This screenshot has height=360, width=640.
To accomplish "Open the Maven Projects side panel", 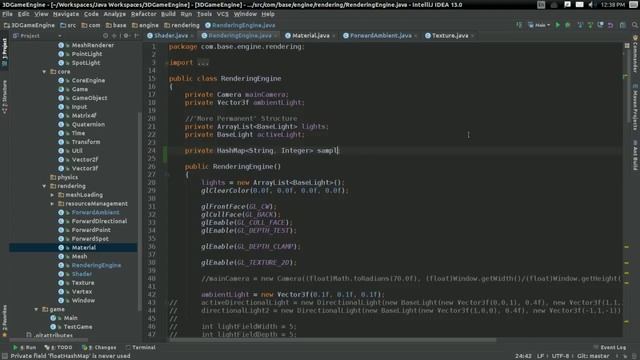I will tap(635, 107).
